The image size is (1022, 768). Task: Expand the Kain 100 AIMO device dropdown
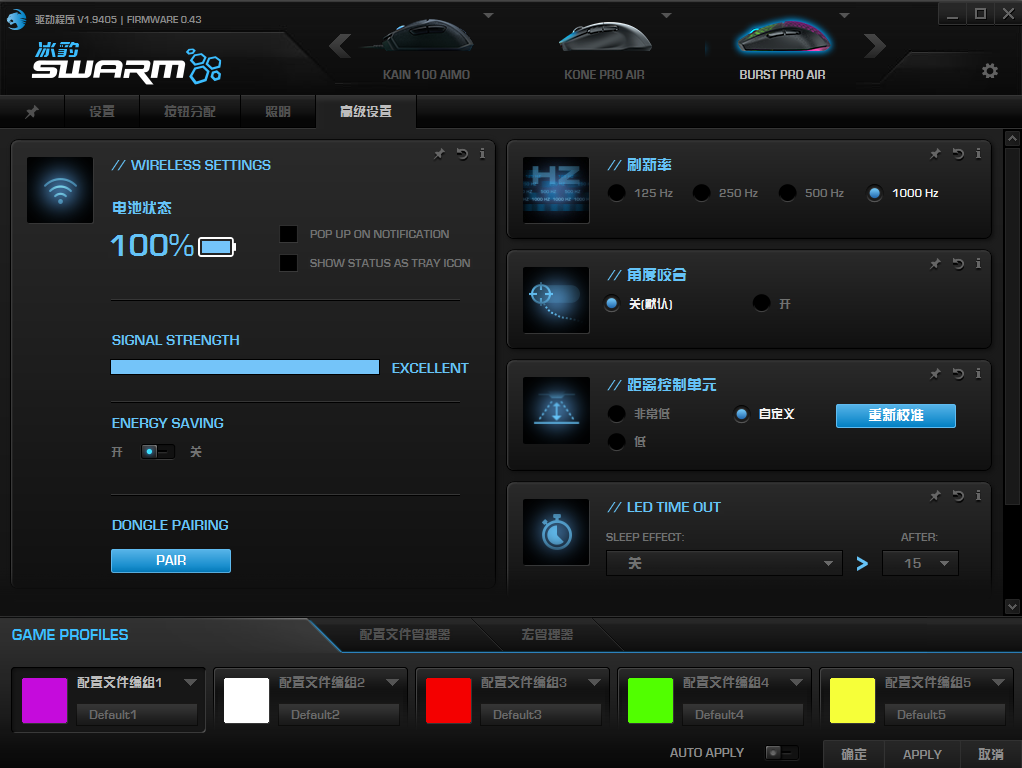click(x=488, y=15)
